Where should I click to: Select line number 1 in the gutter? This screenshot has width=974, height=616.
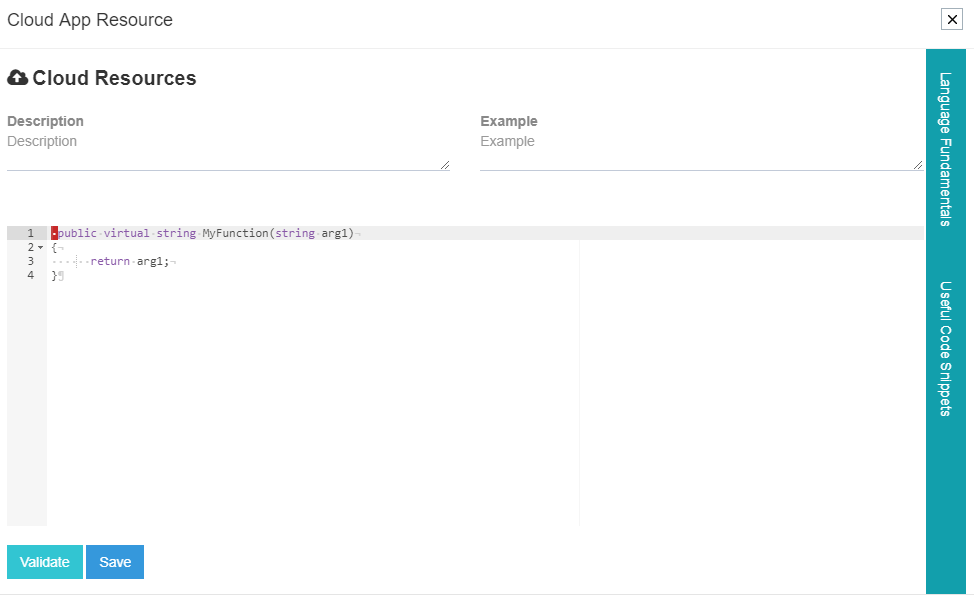pos(30,233)
